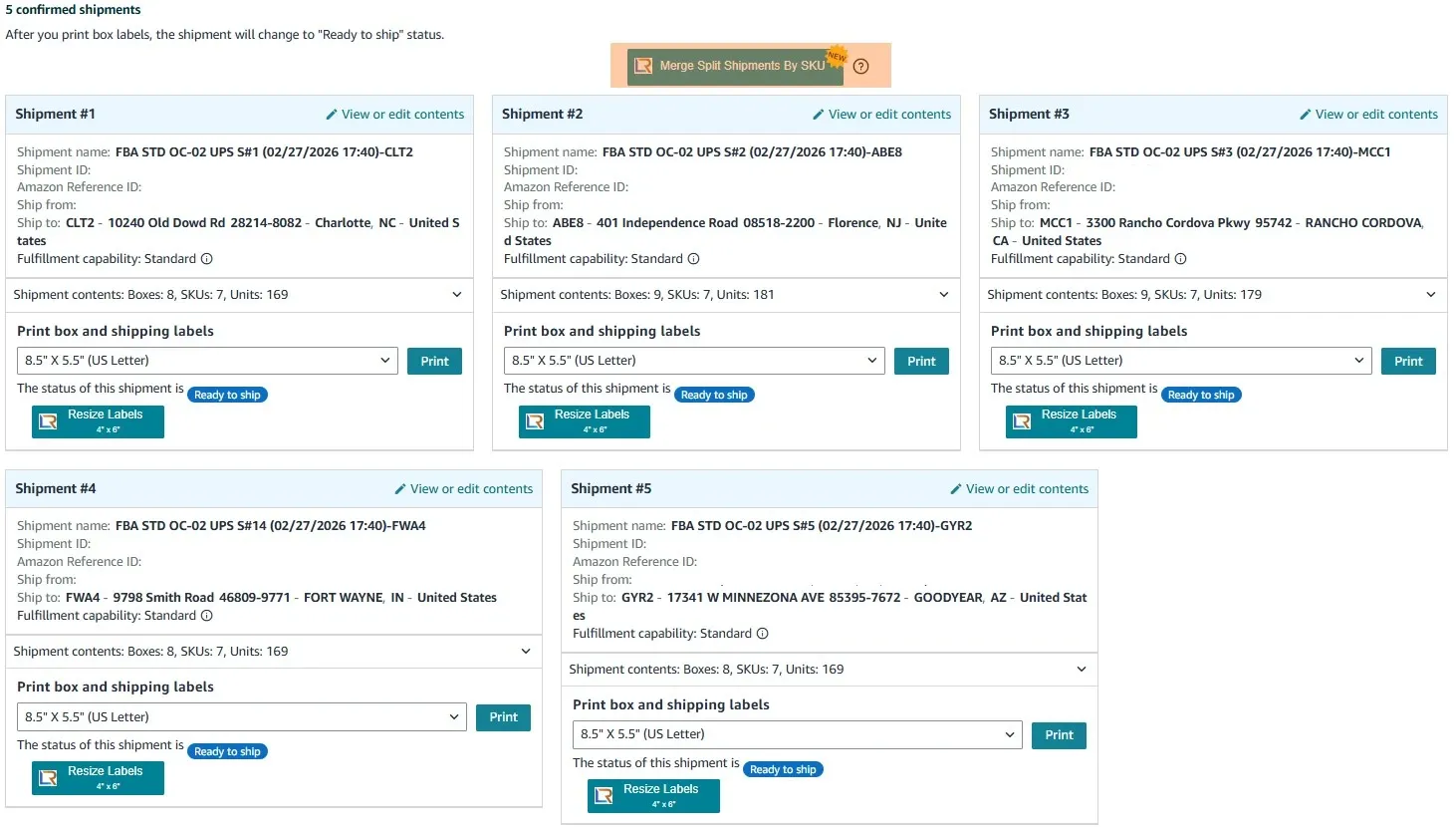Viewport: 1456px width, 827px height.
Task: Expand Shipment #5 contents chevron
Action: point(1082,670)
